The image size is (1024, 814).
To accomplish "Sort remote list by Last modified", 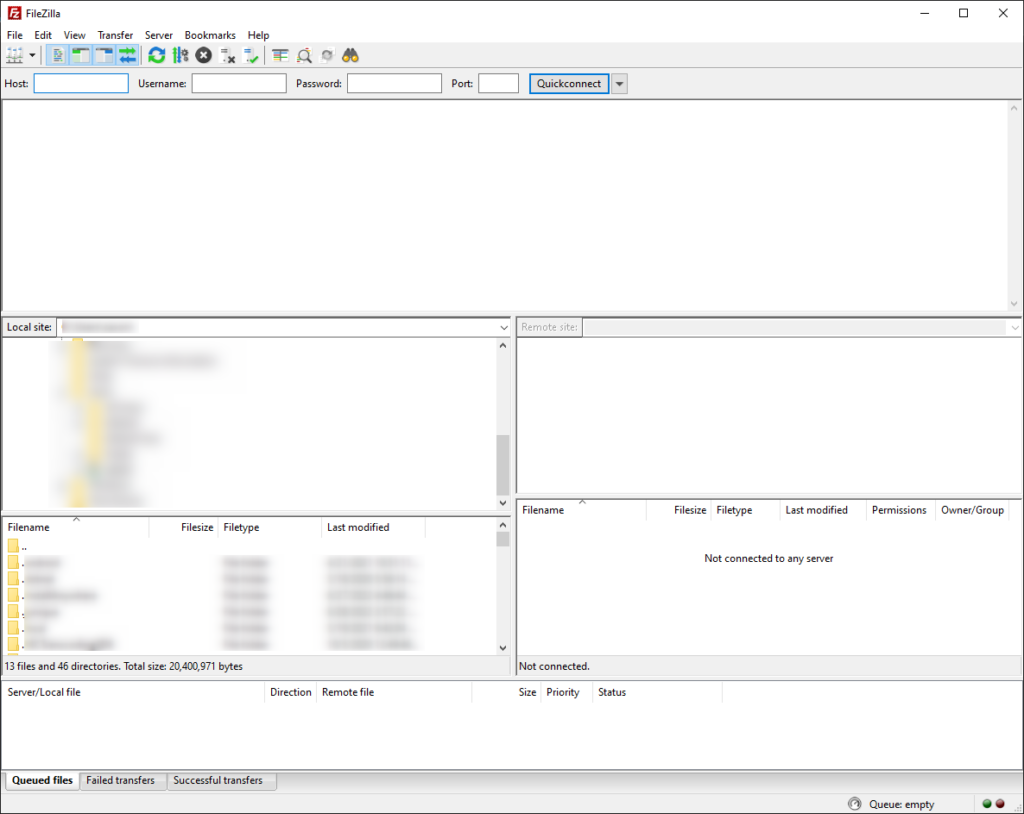I will (823, 510).
